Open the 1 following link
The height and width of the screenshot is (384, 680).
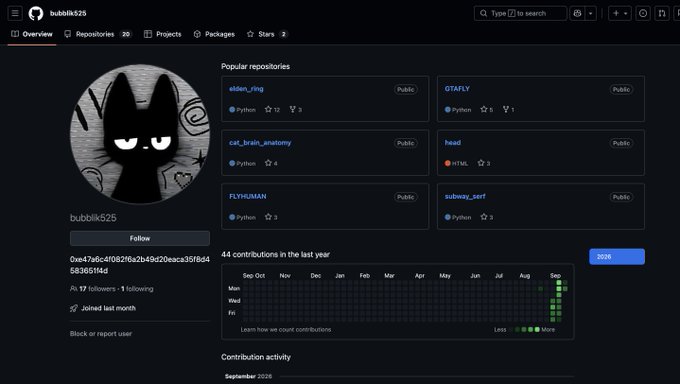pos(137,289)
